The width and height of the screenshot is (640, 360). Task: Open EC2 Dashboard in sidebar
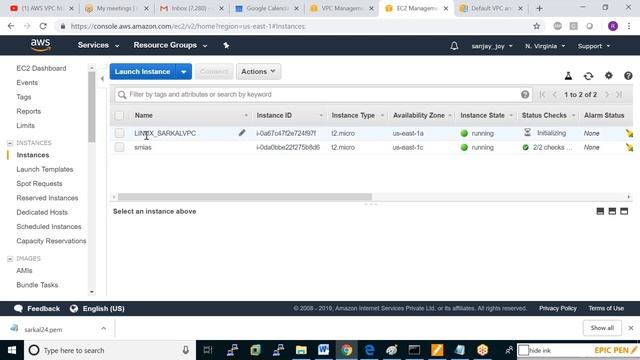point(41,68)
